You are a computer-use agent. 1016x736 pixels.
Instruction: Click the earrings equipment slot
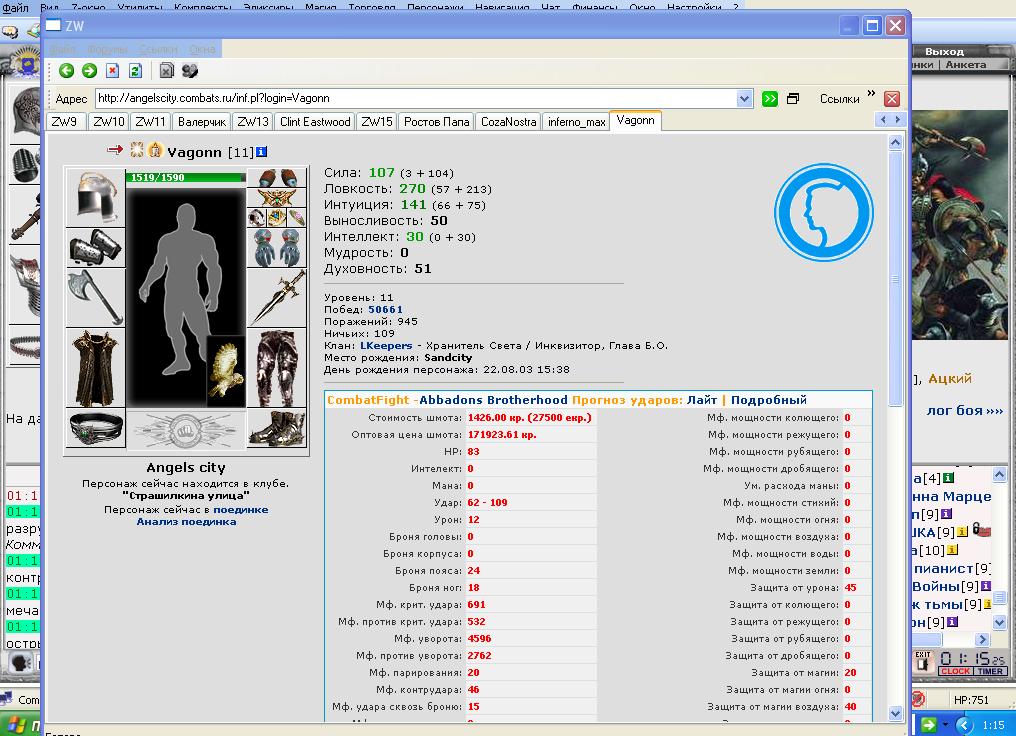pos(277,178)
